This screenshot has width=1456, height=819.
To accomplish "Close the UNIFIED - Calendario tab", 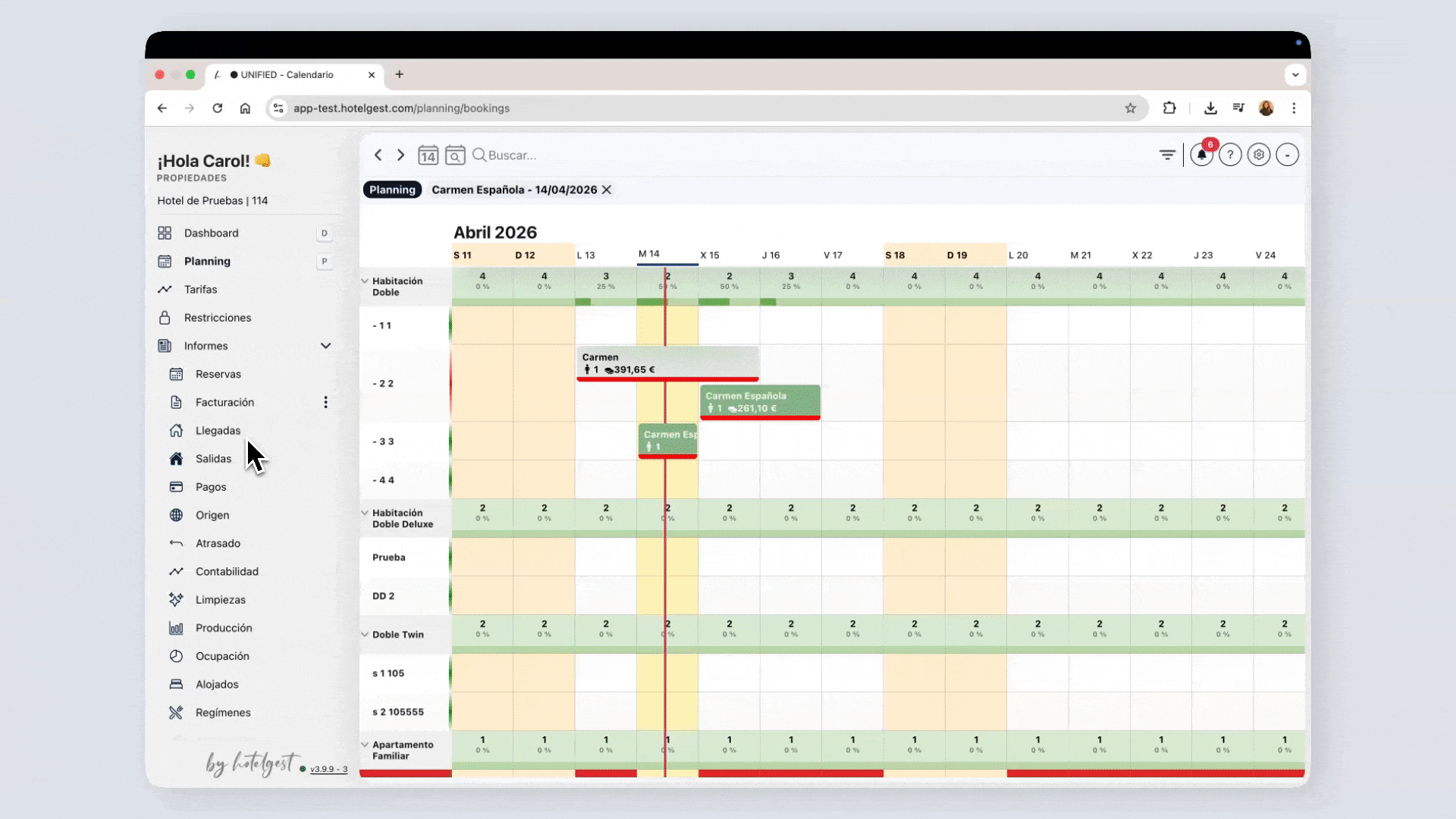I will 372,75.
